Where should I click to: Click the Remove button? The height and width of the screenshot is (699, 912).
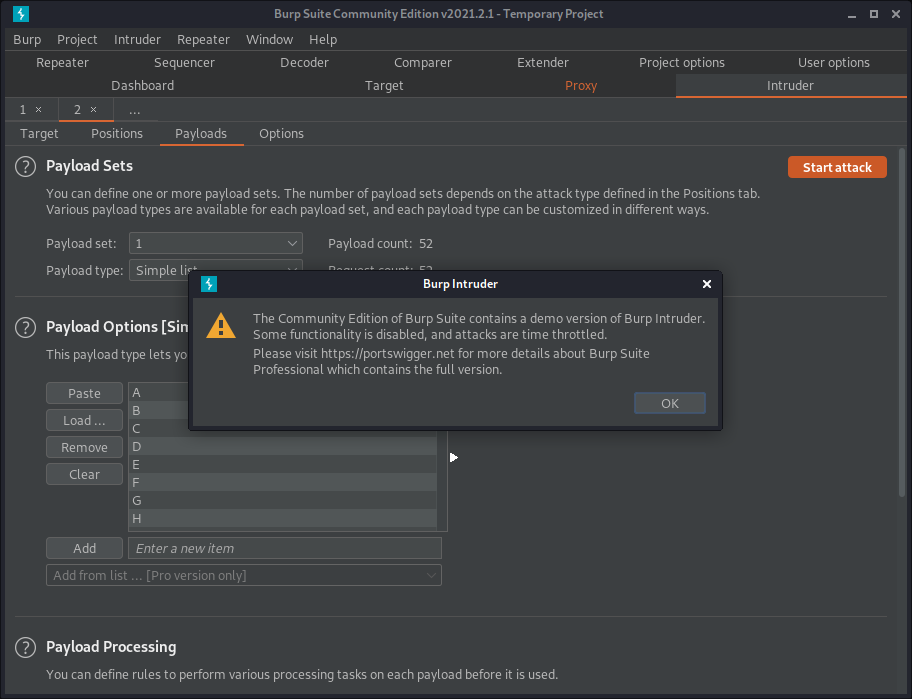[84, 447]
